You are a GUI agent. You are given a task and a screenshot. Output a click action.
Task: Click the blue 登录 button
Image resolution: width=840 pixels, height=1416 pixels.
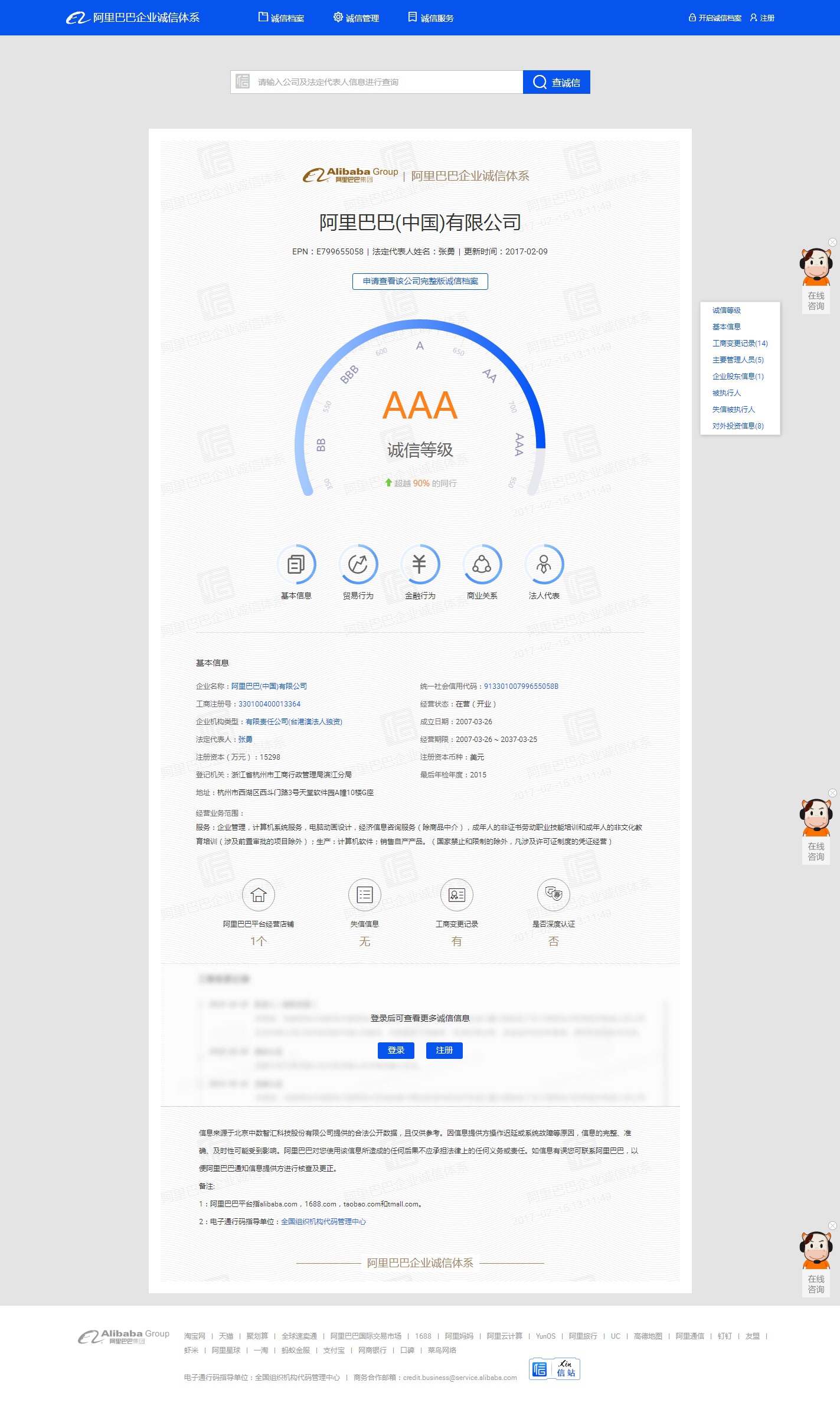pos(396,1050)
